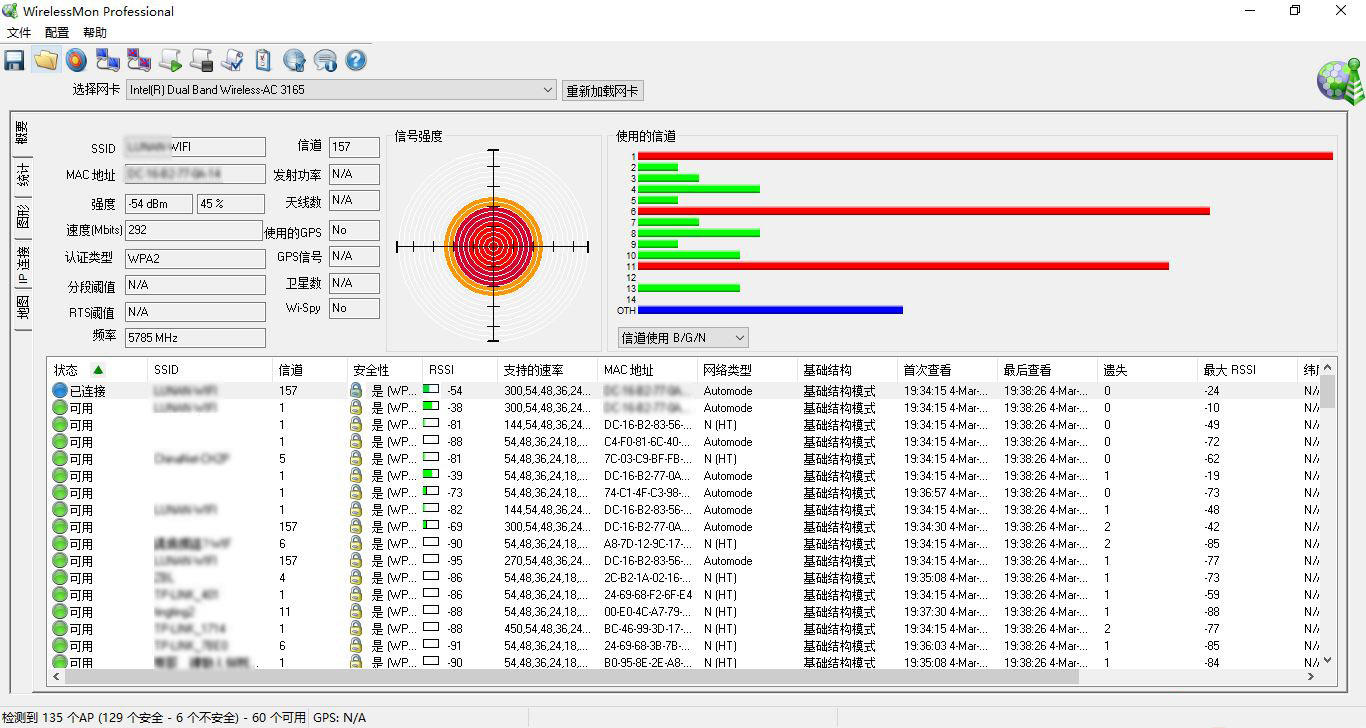The height and width of the screenshot is (728, 1366).
Task: Click the 信道 field showing 157
Action: 354,147
